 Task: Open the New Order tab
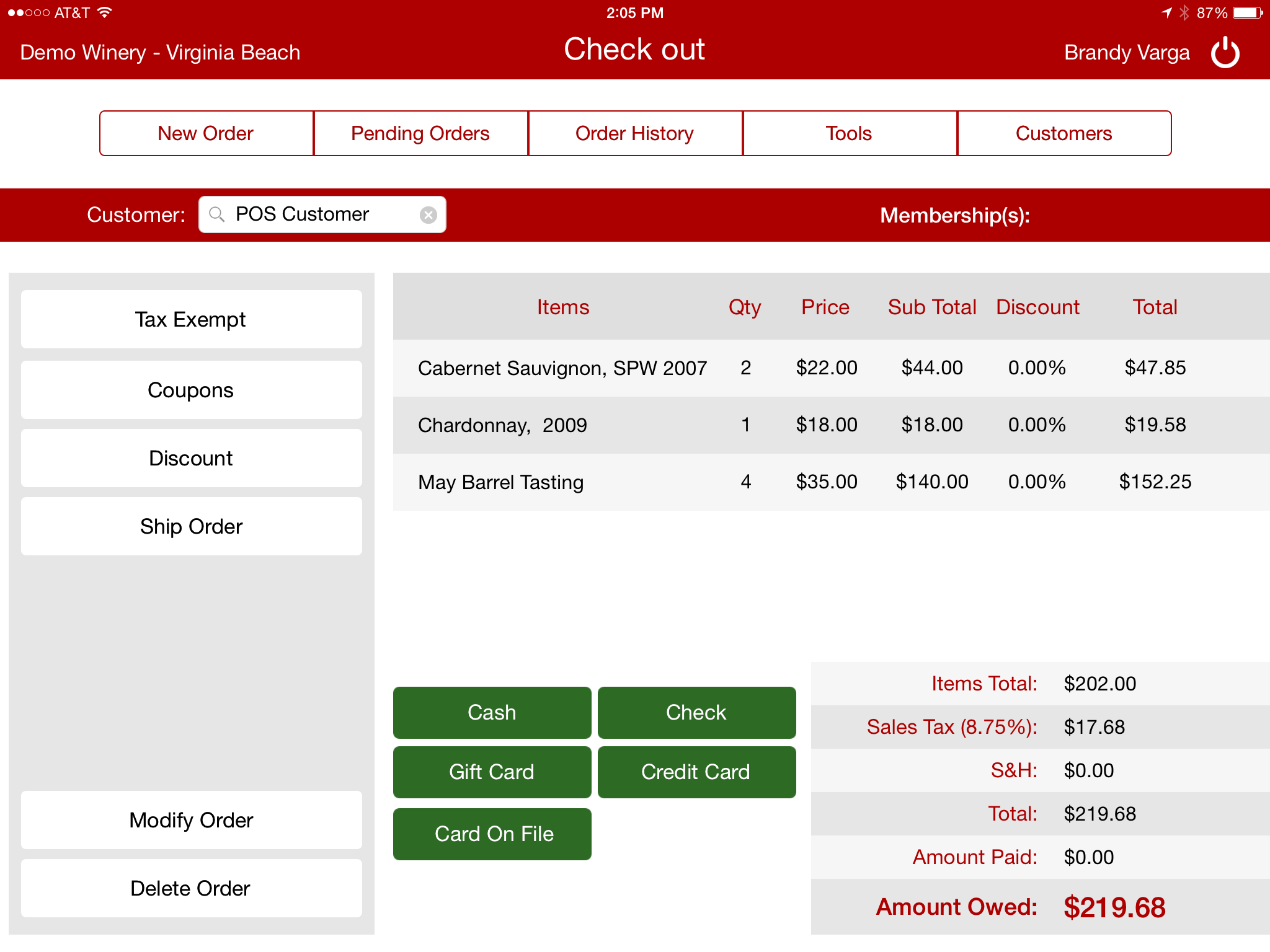click(206, 133)
